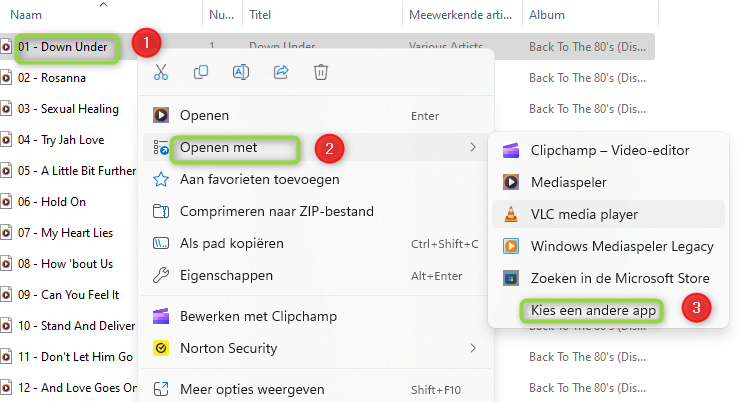Click album cell in the 02 - Rosanna row
This screenshot has width=748, height=402.
[x=587, y=78]
